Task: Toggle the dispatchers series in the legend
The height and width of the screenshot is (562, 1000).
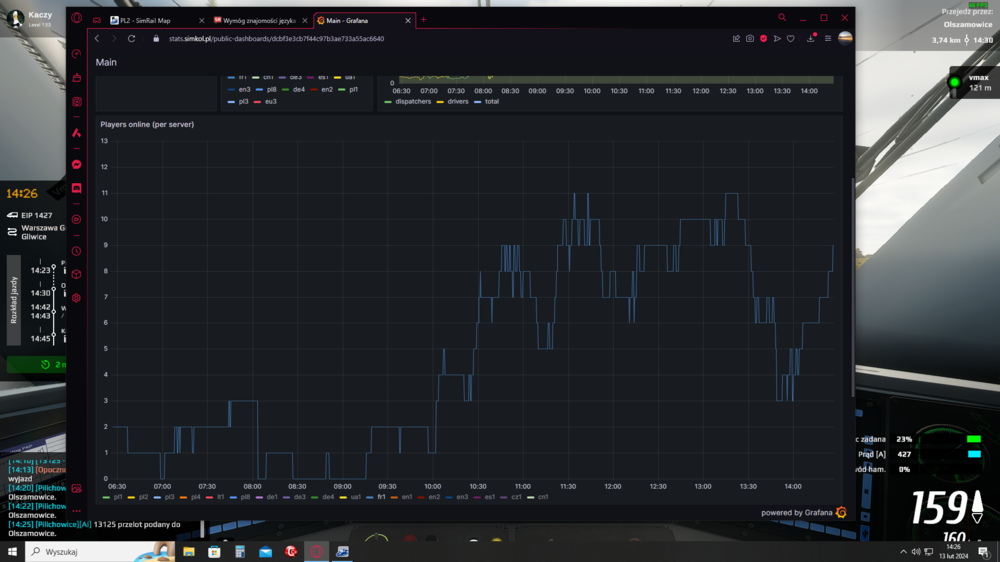Action: pos(408,101)
